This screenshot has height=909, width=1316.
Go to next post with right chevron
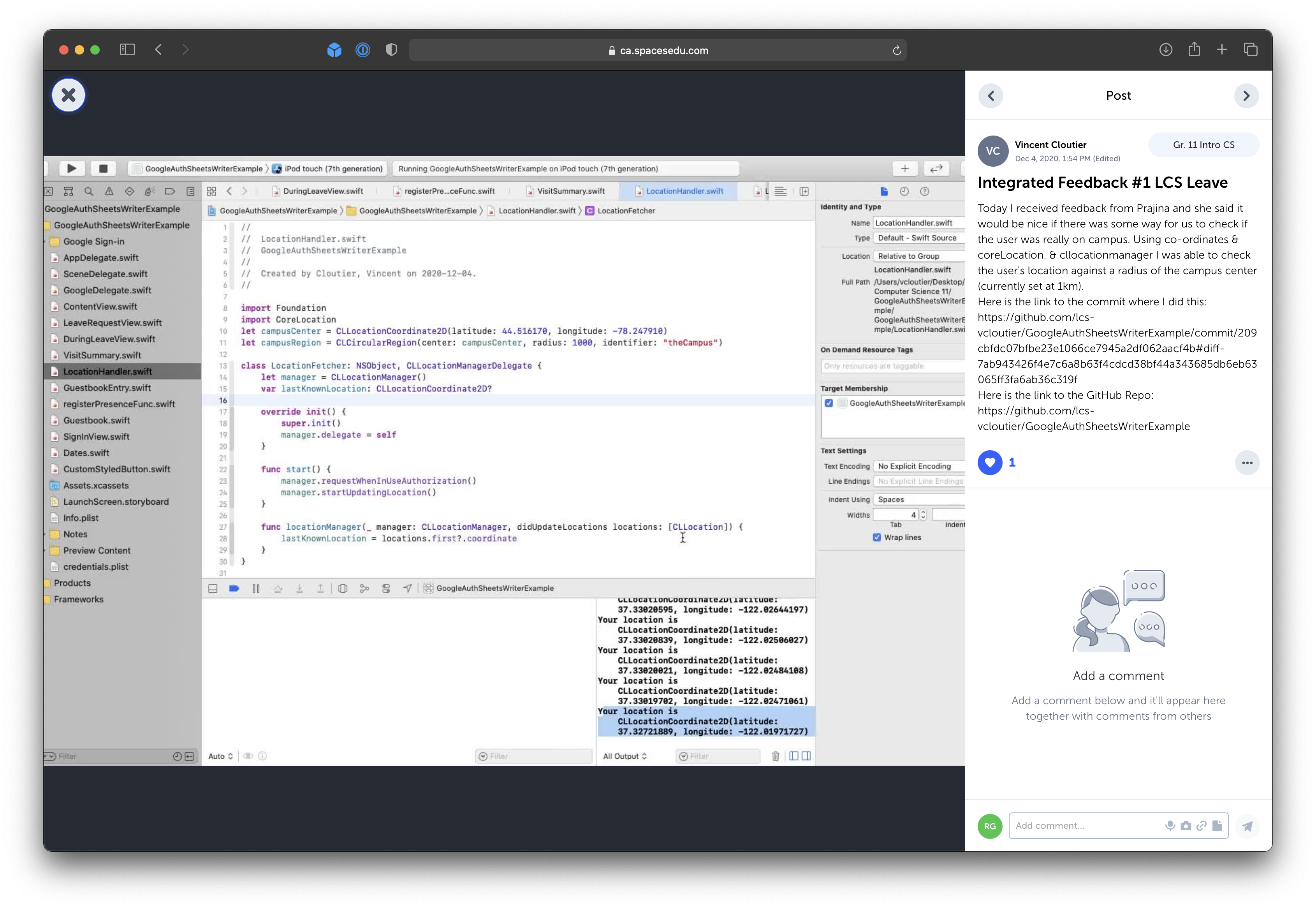(1247, 96)
